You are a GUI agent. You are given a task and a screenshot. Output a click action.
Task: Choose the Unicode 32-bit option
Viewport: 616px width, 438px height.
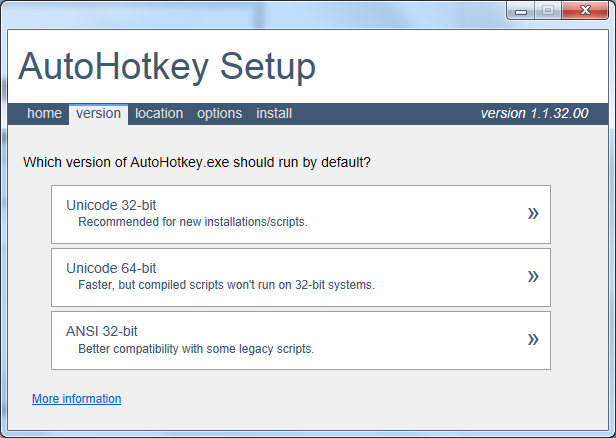point(301,214)
